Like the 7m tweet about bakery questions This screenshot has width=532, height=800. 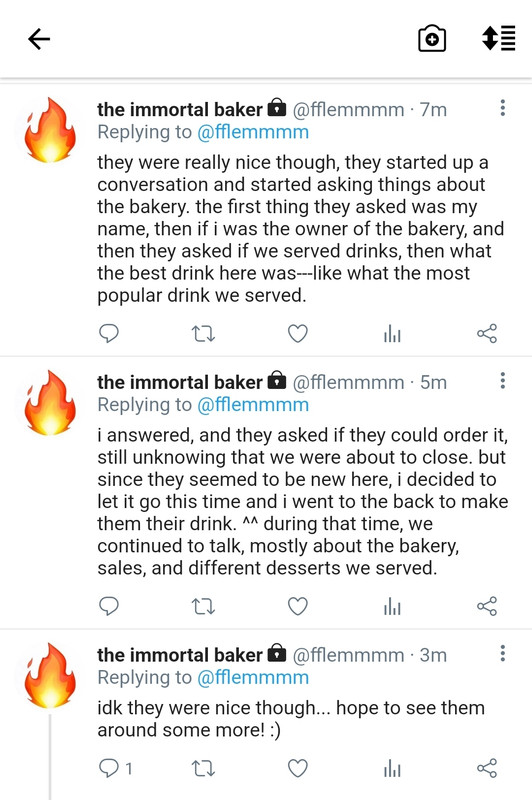point(298,334)
